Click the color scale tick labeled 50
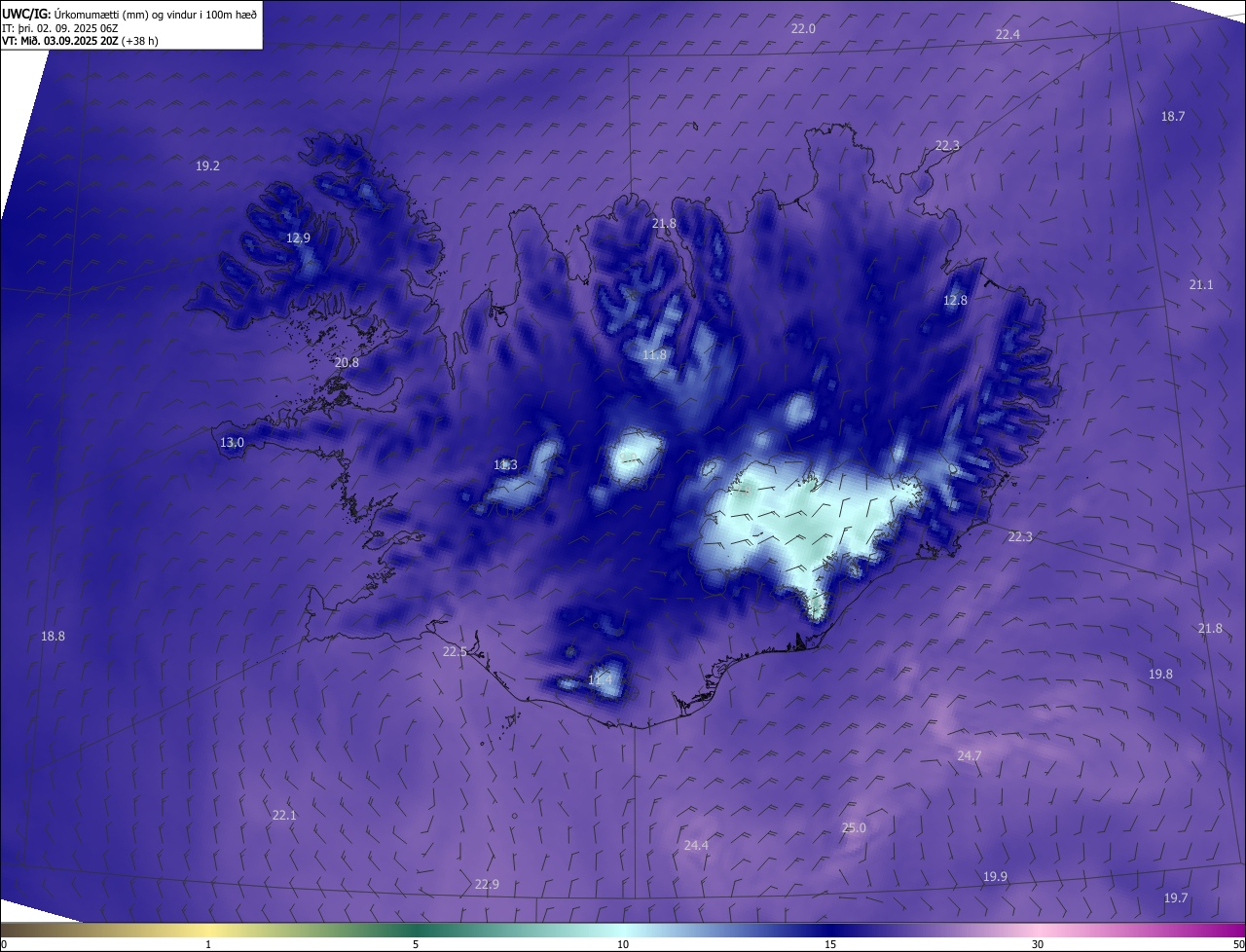 coord(1238,944)
